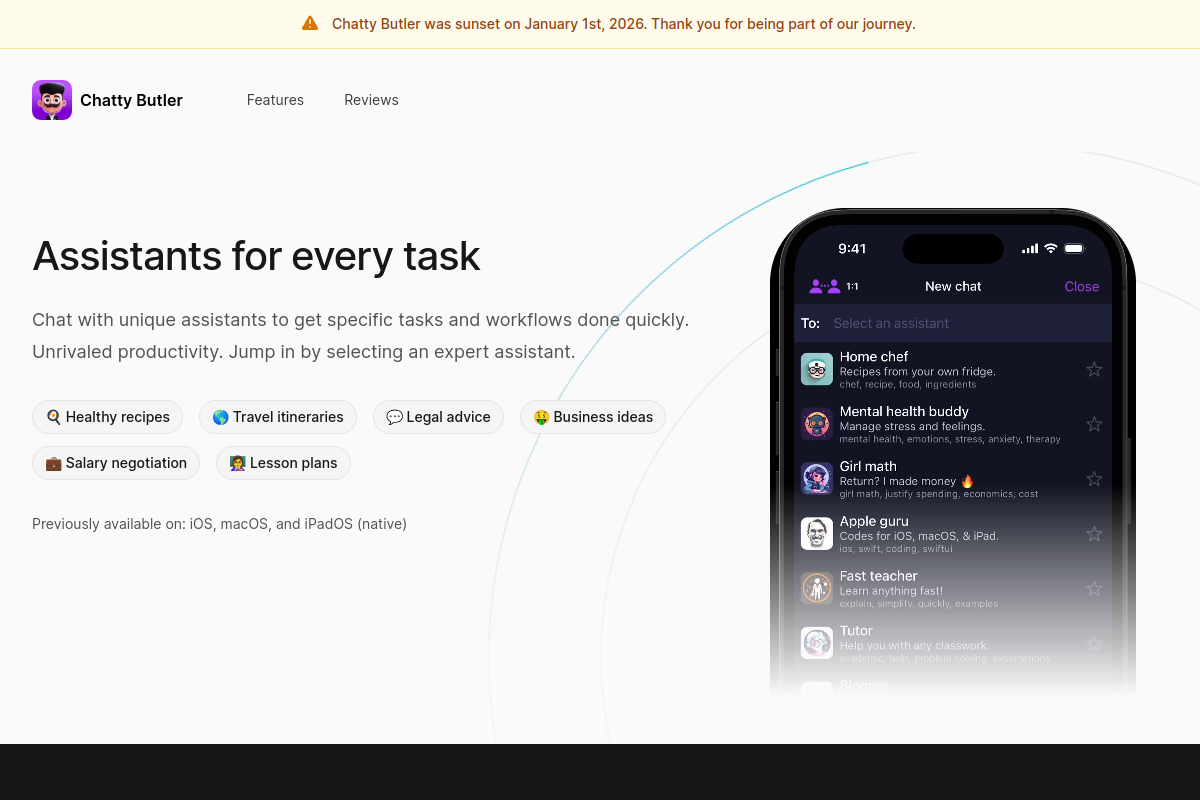Image resolution: width=1200 pixels, height=800 pixels.
Task: Click the sunset announcement banner text
Action: point(624,24)
